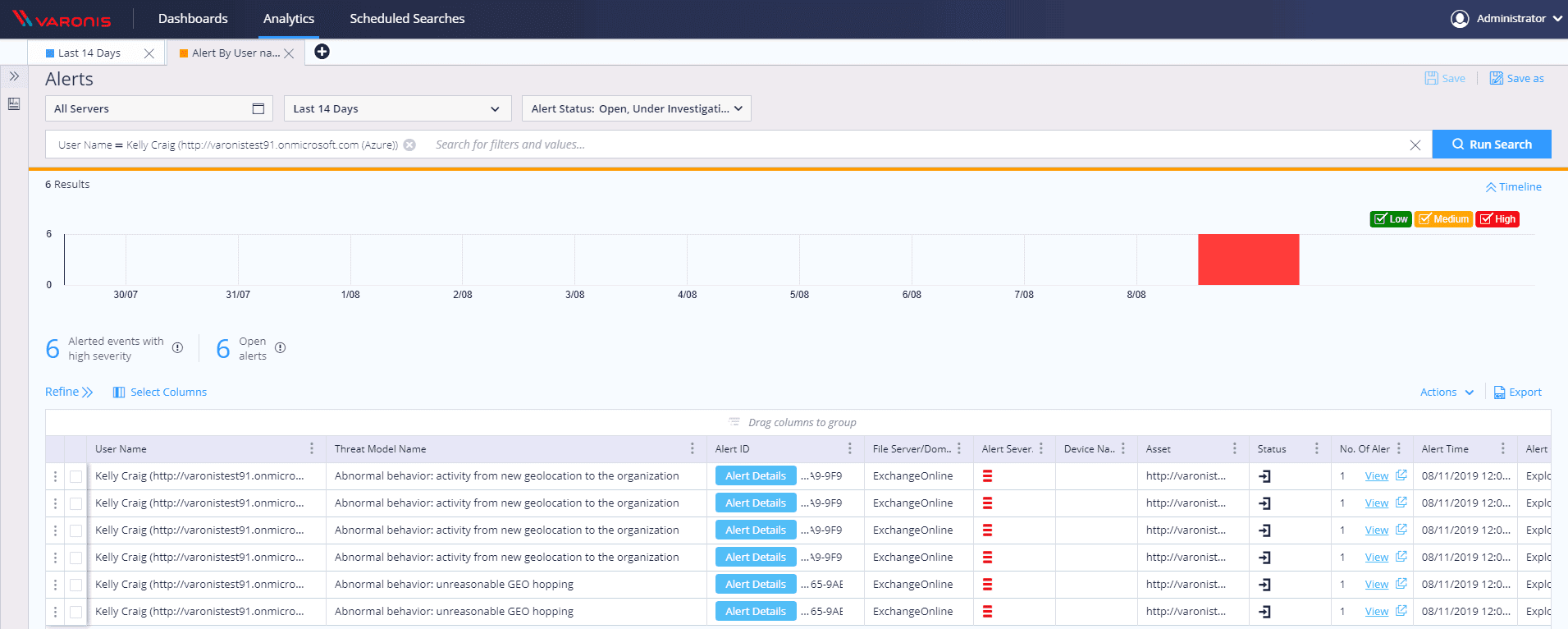
Task: Check the first Kelly Craig row checkbox
Action: (76, 476)
